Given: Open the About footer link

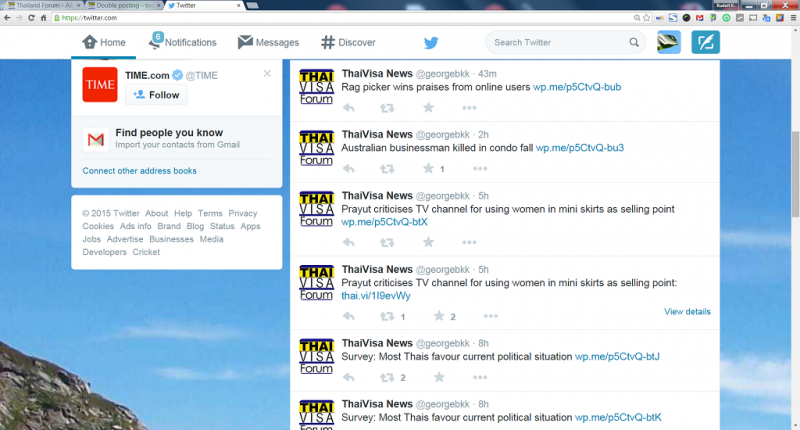Looking at the screenshot, I should (157, 213).
